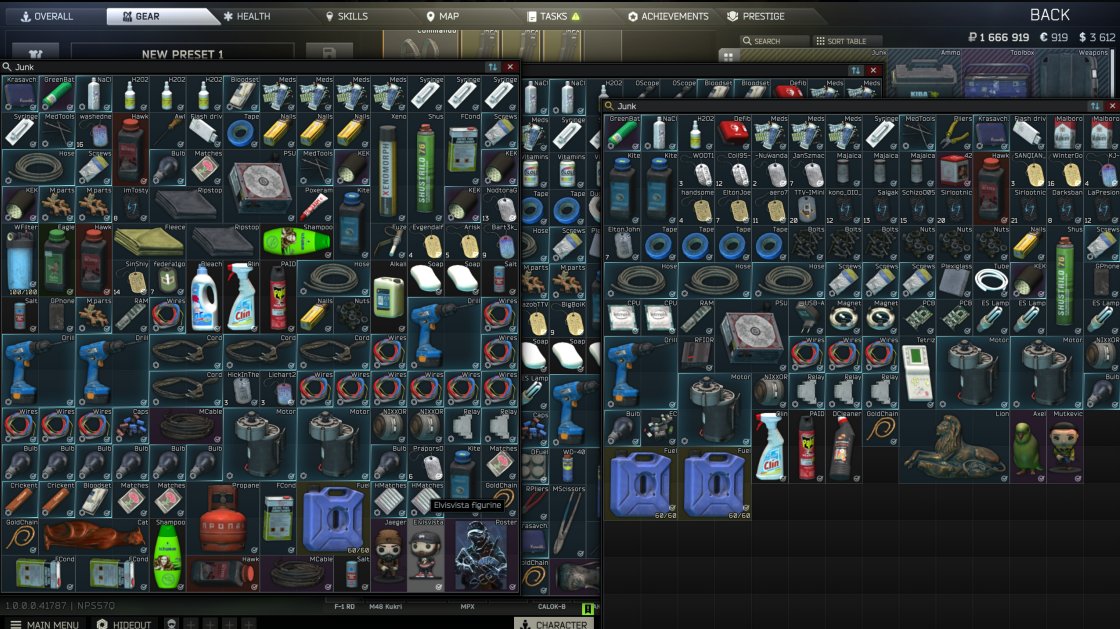Click the Caps capacitors item

click(x=131, y=425)
